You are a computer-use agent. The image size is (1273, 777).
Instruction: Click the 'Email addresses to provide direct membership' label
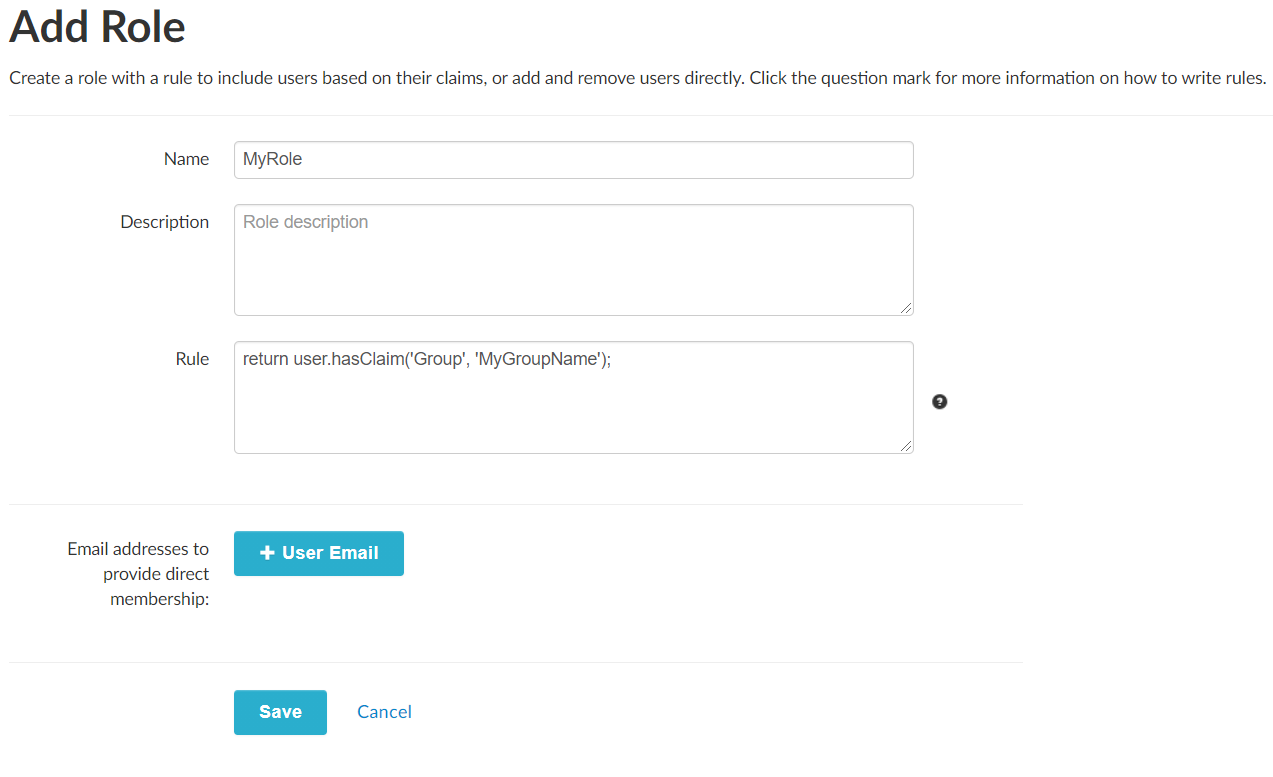pyautogui.click(x=138, y=574)
